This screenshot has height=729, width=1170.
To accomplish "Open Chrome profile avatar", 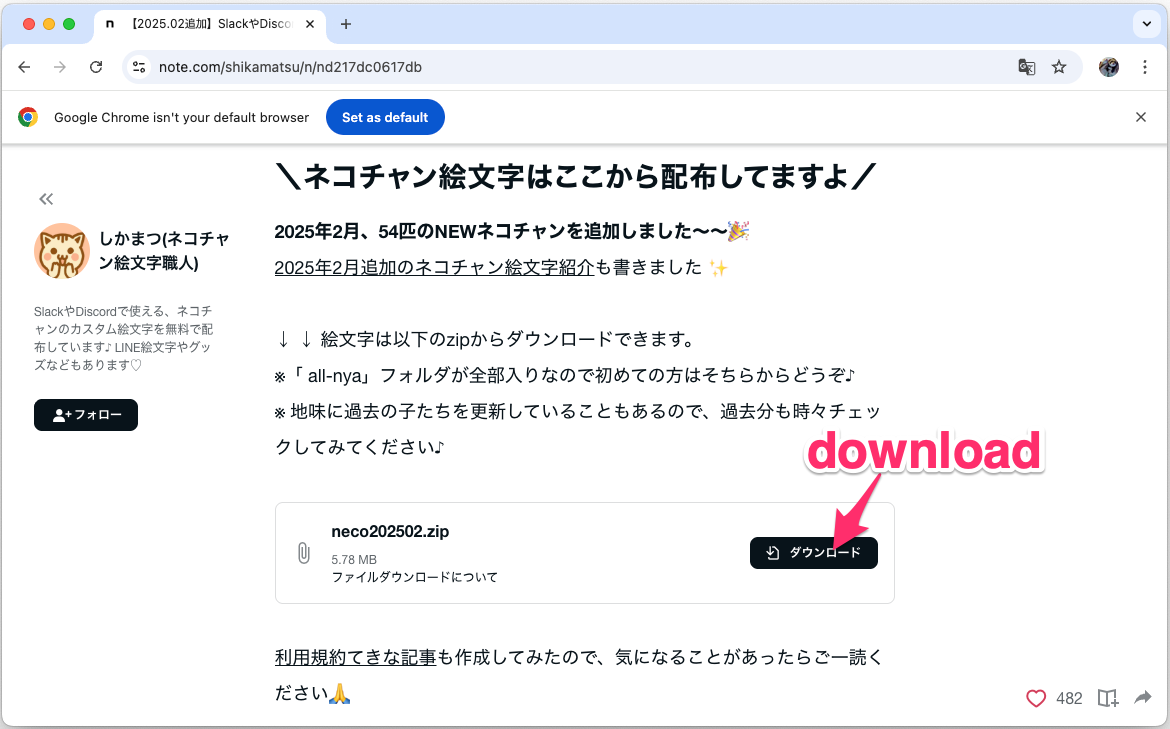I will coord(1108,67).
